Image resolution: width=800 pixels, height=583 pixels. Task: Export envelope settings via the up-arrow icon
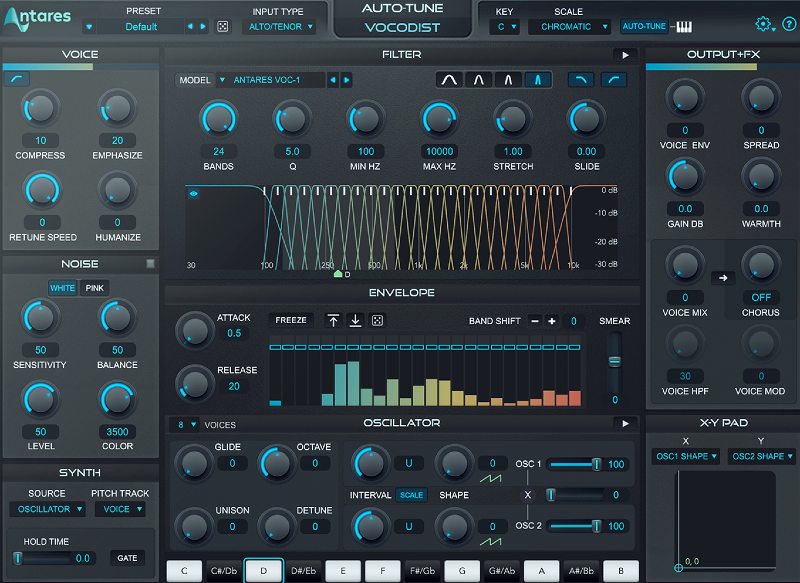[333, 319]
